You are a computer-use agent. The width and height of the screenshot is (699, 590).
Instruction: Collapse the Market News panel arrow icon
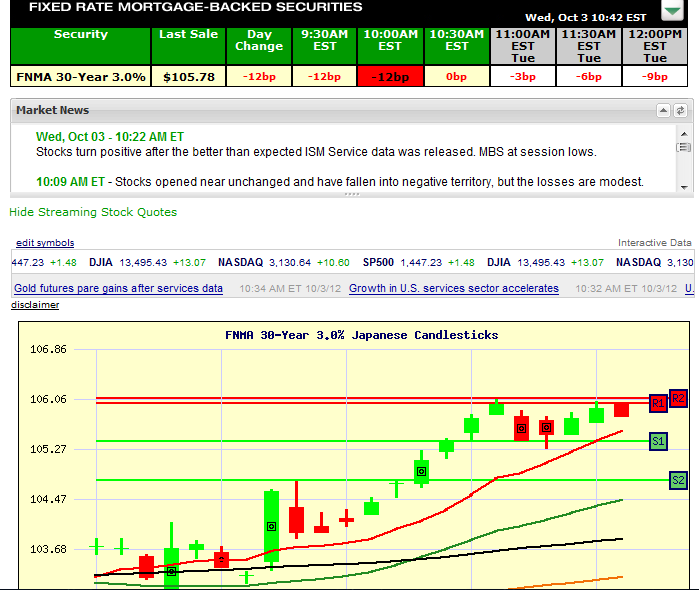pos(663,110)
